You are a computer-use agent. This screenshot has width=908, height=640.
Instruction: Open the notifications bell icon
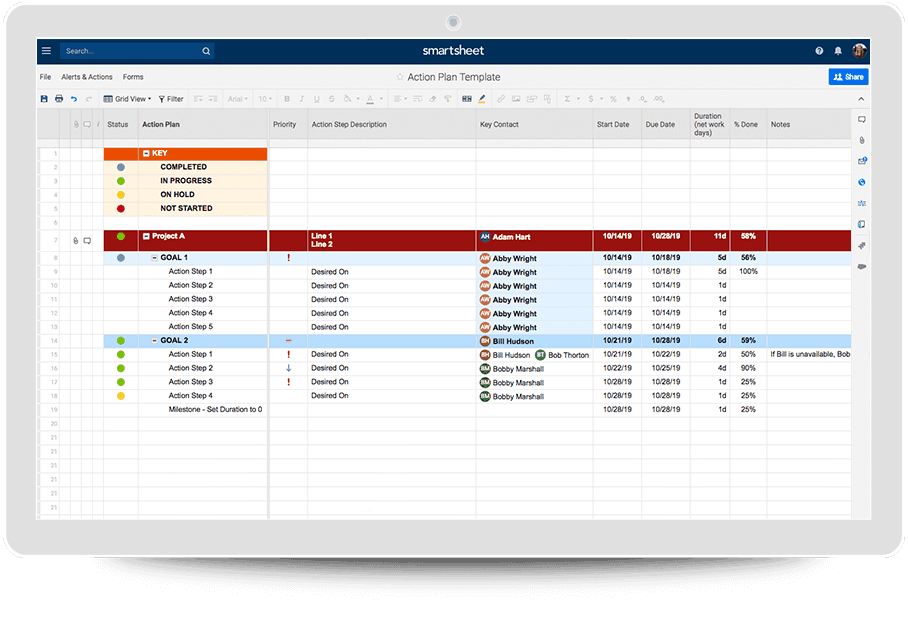(x=838, y=51)
